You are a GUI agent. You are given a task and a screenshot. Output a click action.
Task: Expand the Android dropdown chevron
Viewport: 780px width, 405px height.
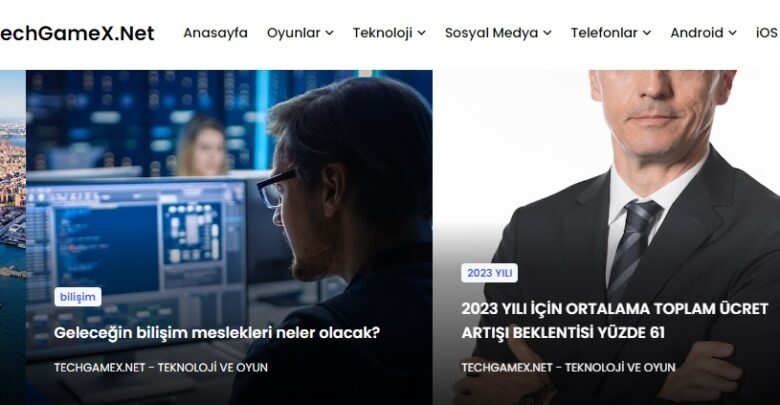click(732, 33)
